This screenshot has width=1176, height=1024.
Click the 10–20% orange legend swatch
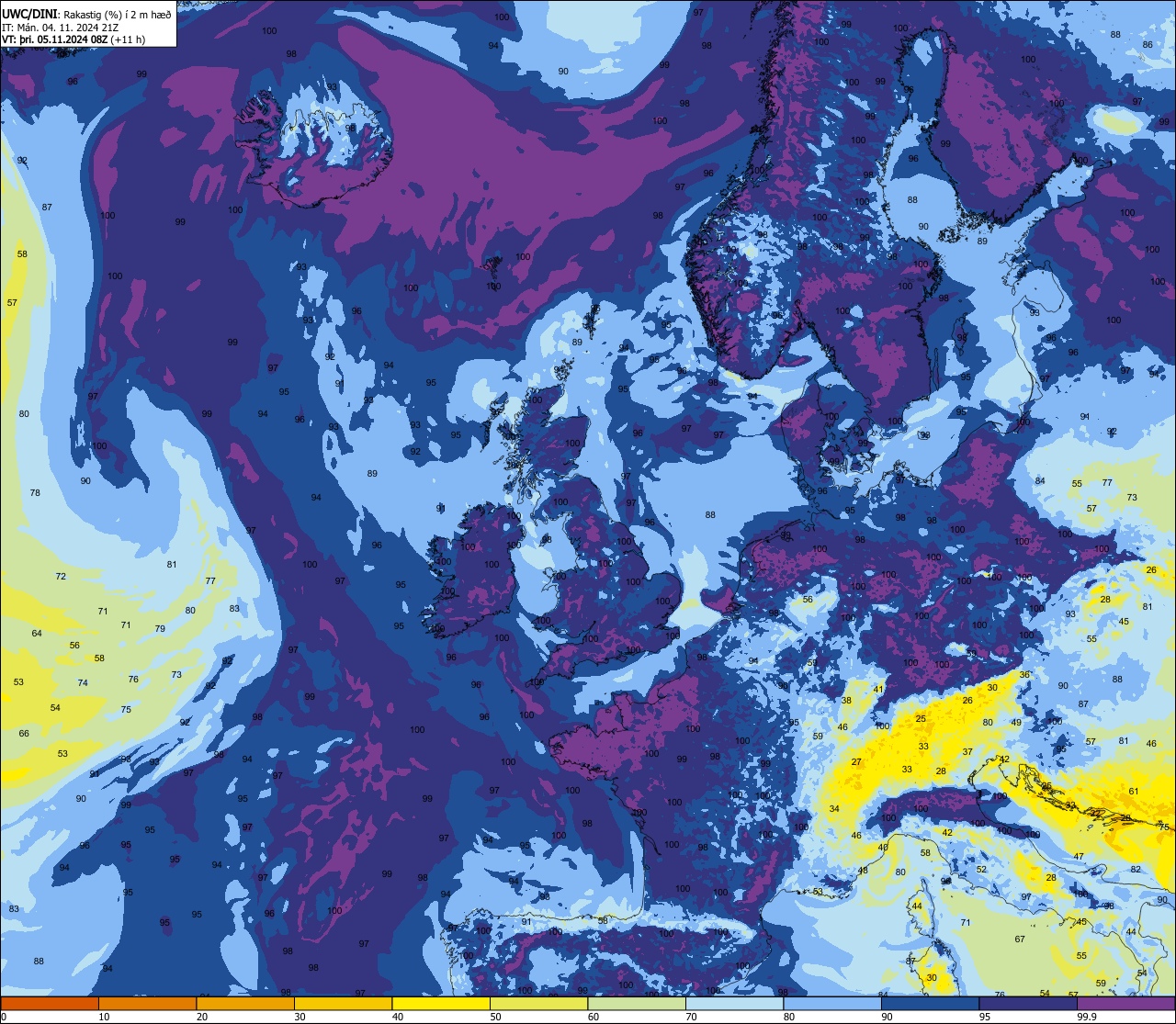pos(147,1003)
